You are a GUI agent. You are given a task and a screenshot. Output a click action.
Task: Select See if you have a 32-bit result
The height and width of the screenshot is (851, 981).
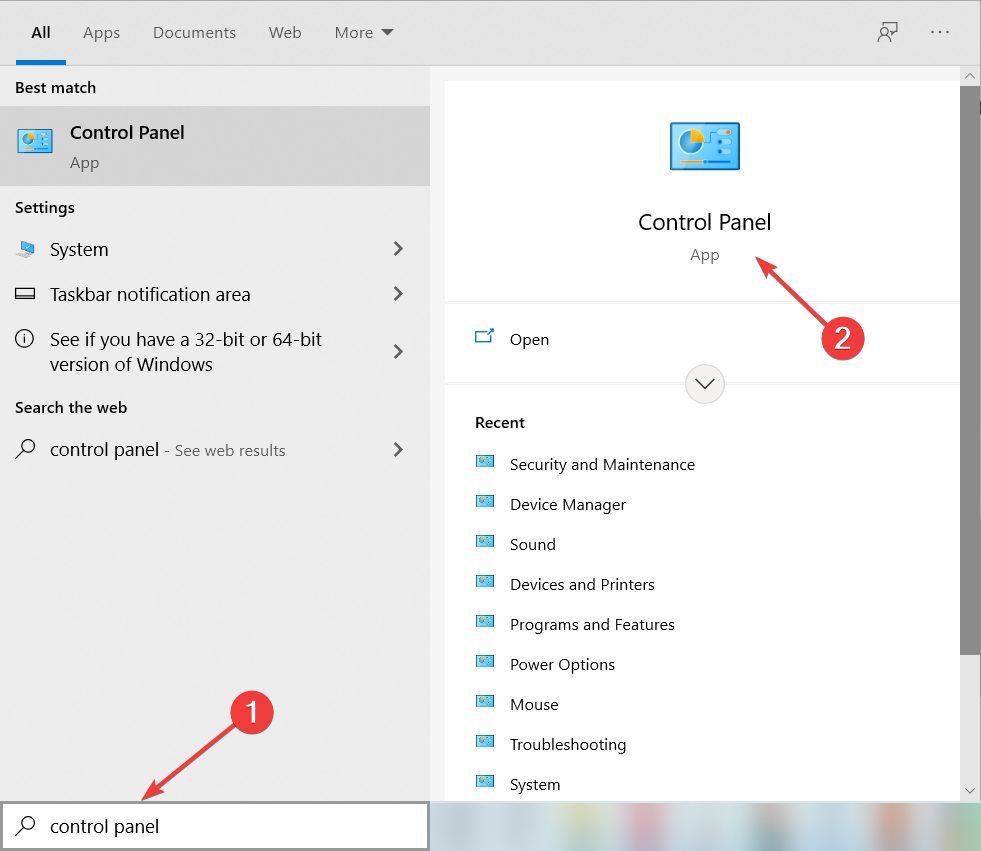215,352
